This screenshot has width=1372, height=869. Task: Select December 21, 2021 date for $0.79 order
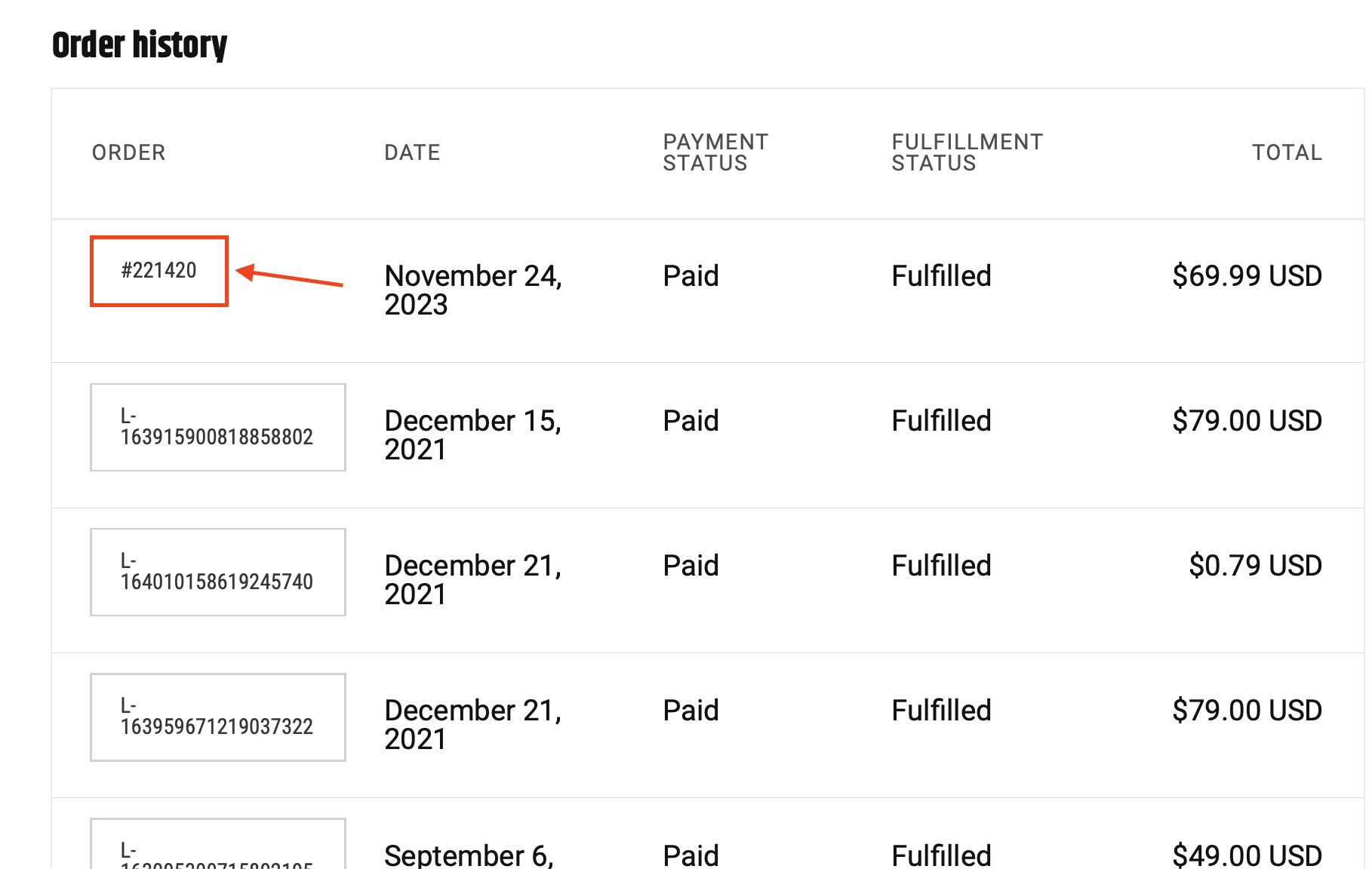[x=472, y=580]
